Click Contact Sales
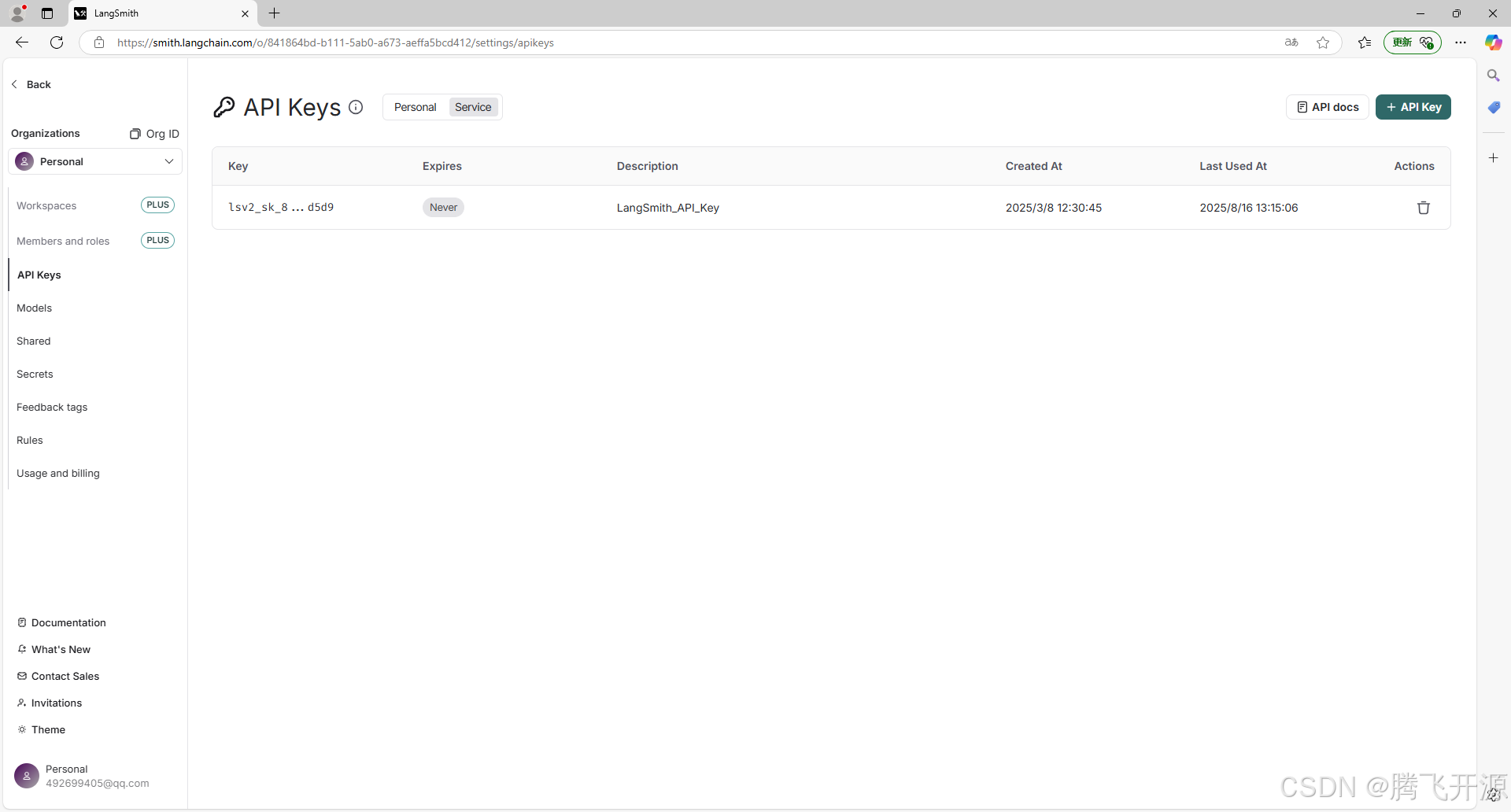 point(58,676)
